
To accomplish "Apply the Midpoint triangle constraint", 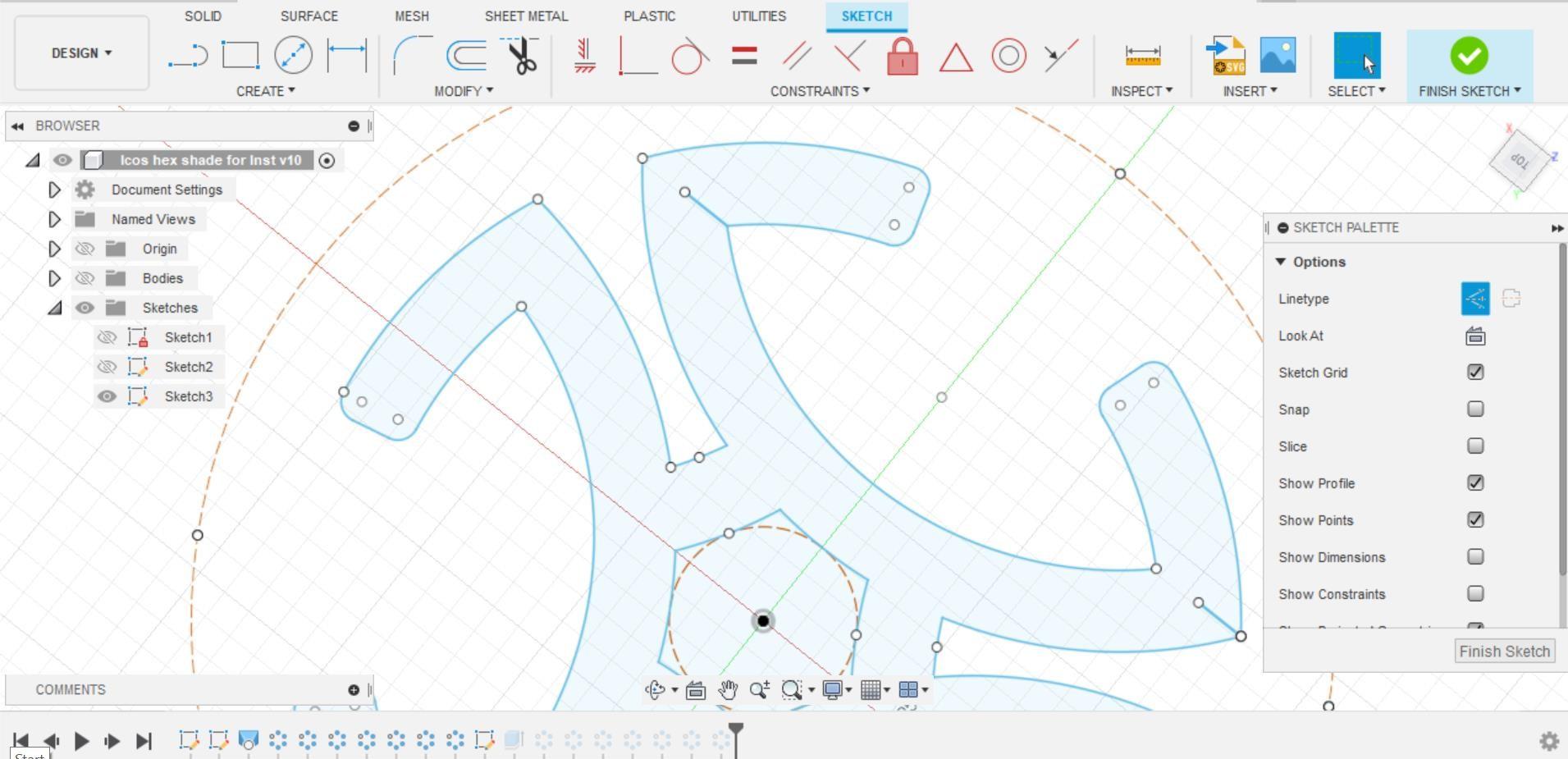I will [956, 57].
